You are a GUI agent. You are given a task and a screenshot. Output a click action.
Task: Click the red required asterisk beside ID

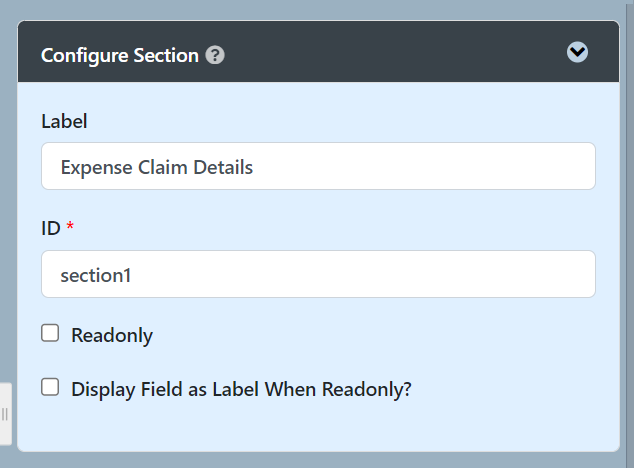click(x=70, y=229)
